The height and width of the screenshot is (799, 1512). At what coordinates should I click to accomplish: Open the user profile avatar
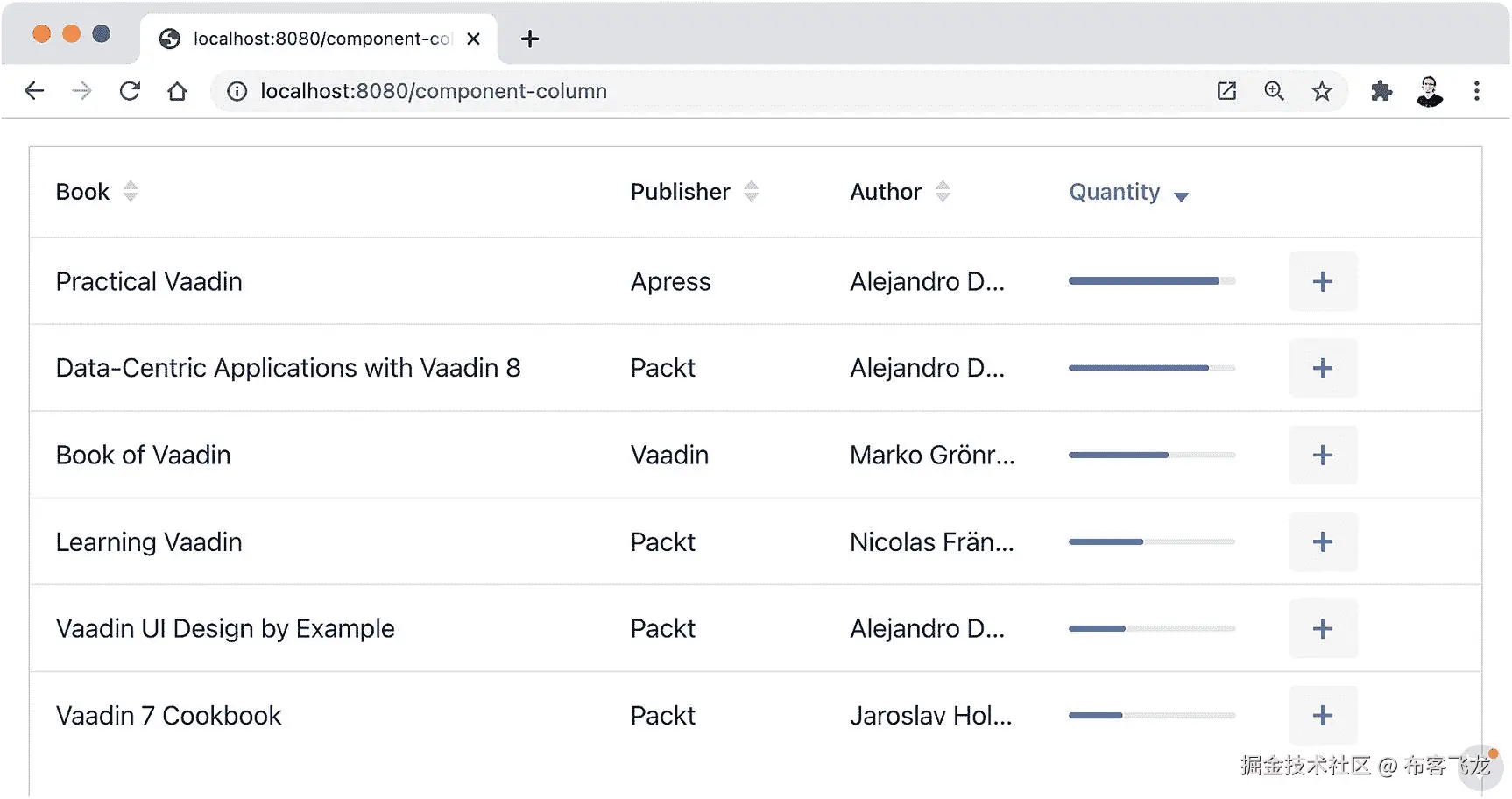pos(1429,91)
